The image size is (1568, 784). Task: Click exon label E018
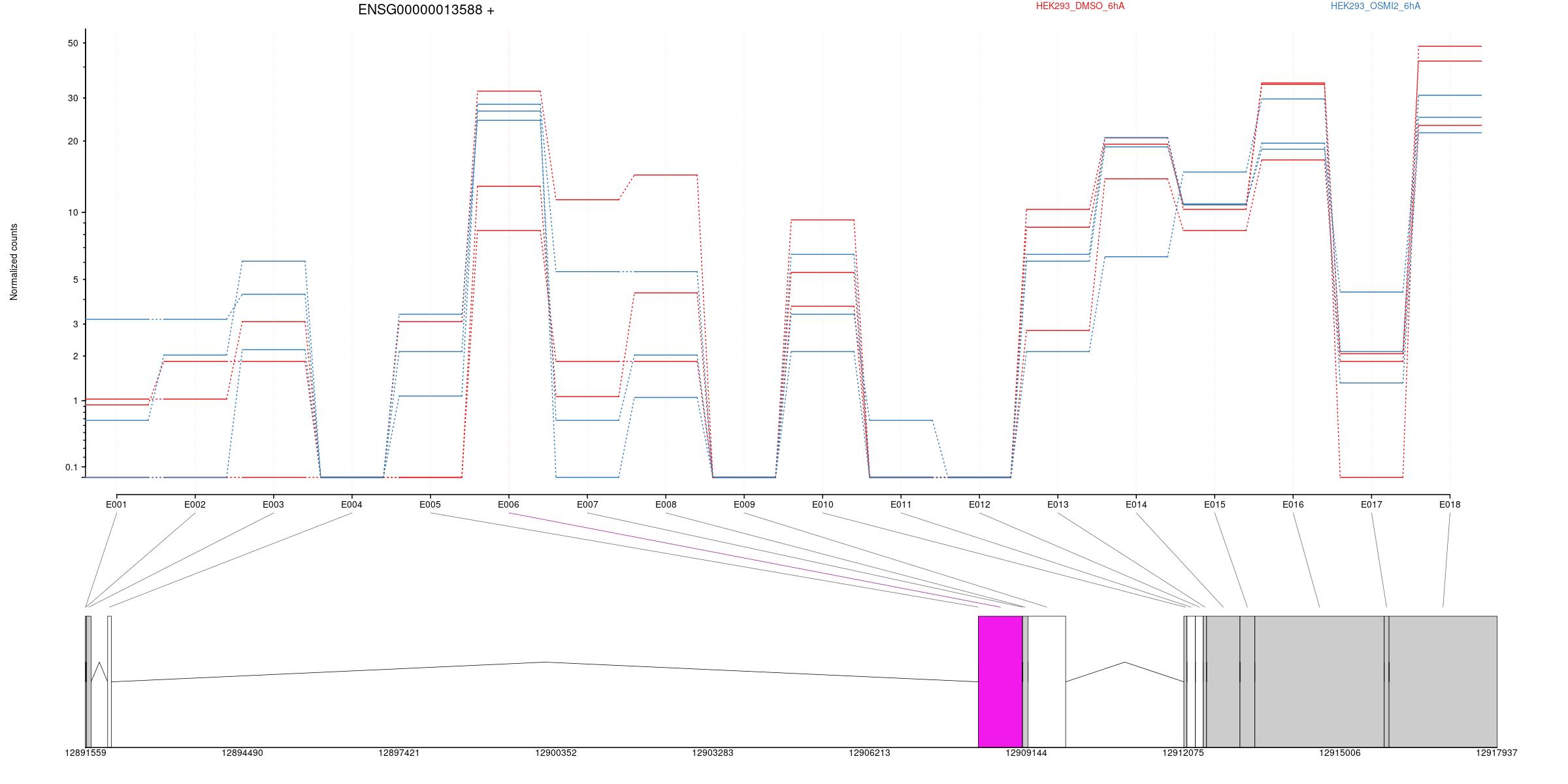1450,504
